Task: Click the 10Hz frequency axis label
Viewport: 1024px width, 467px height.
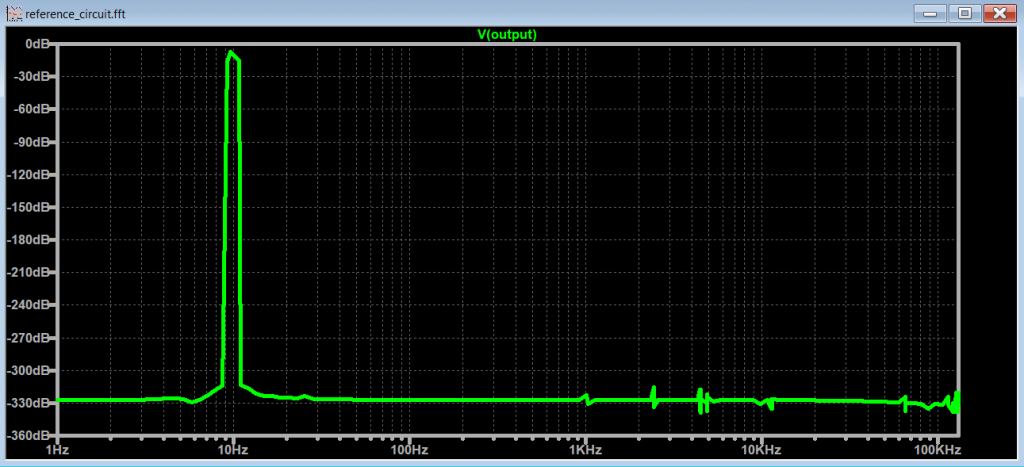Action: coord(233,450)
